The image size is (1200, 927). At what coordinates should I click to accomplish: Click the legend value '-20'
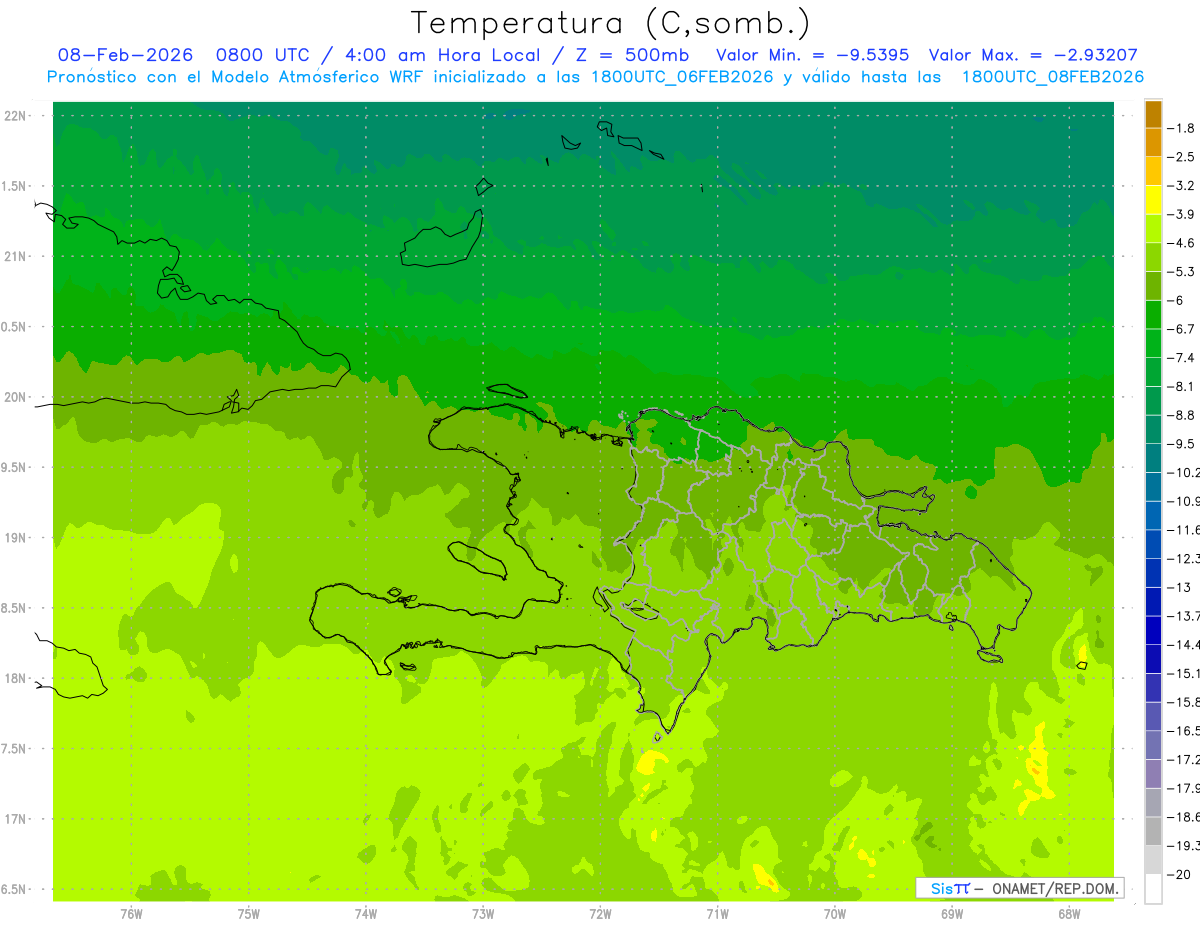point(1179,875)
